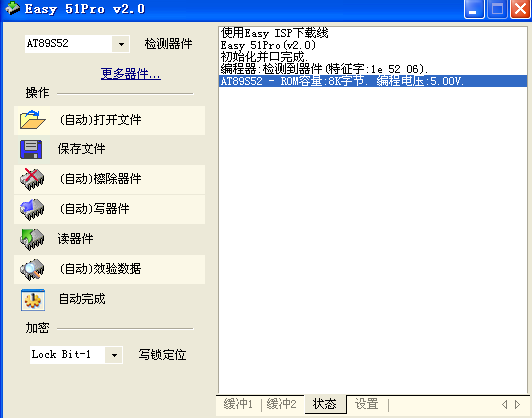Click the tab scroll left arrow
The height and width of the screenshot is (418, 532).
pos(505,404)
